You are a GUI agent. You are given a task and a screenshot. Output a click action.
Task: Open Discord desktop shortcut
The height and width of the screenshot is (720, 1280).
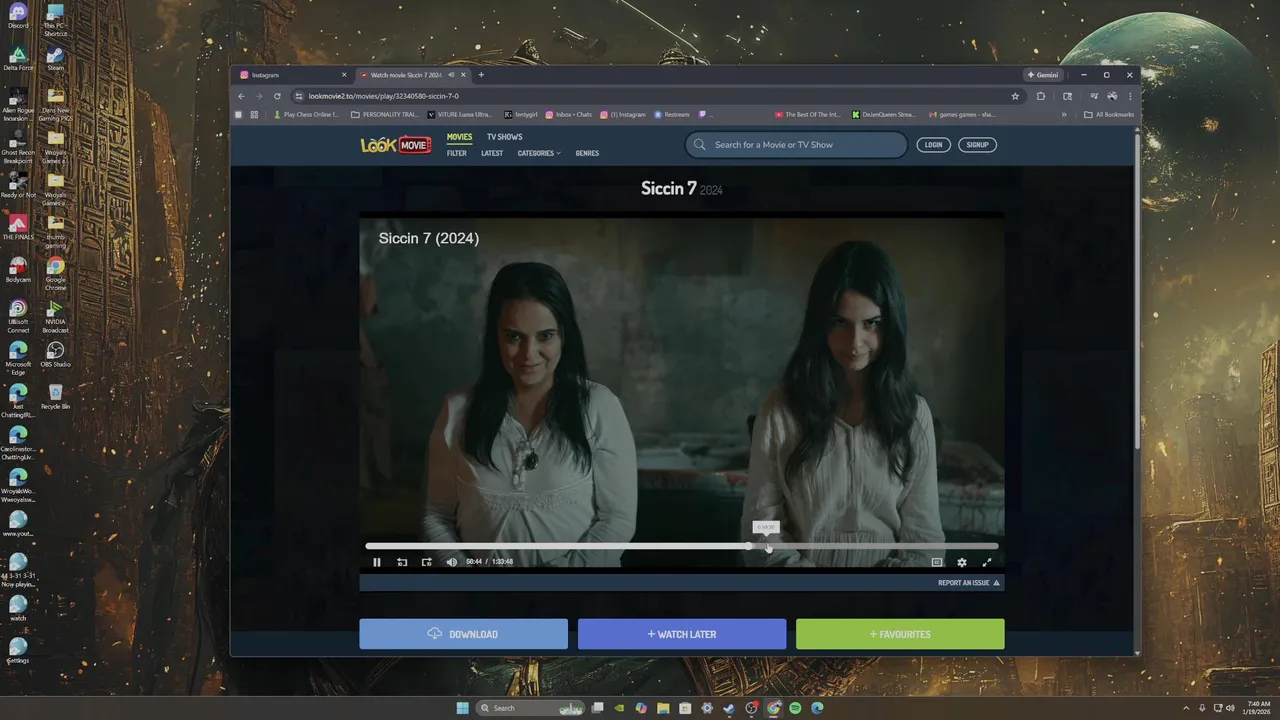(x=18, y=17)
